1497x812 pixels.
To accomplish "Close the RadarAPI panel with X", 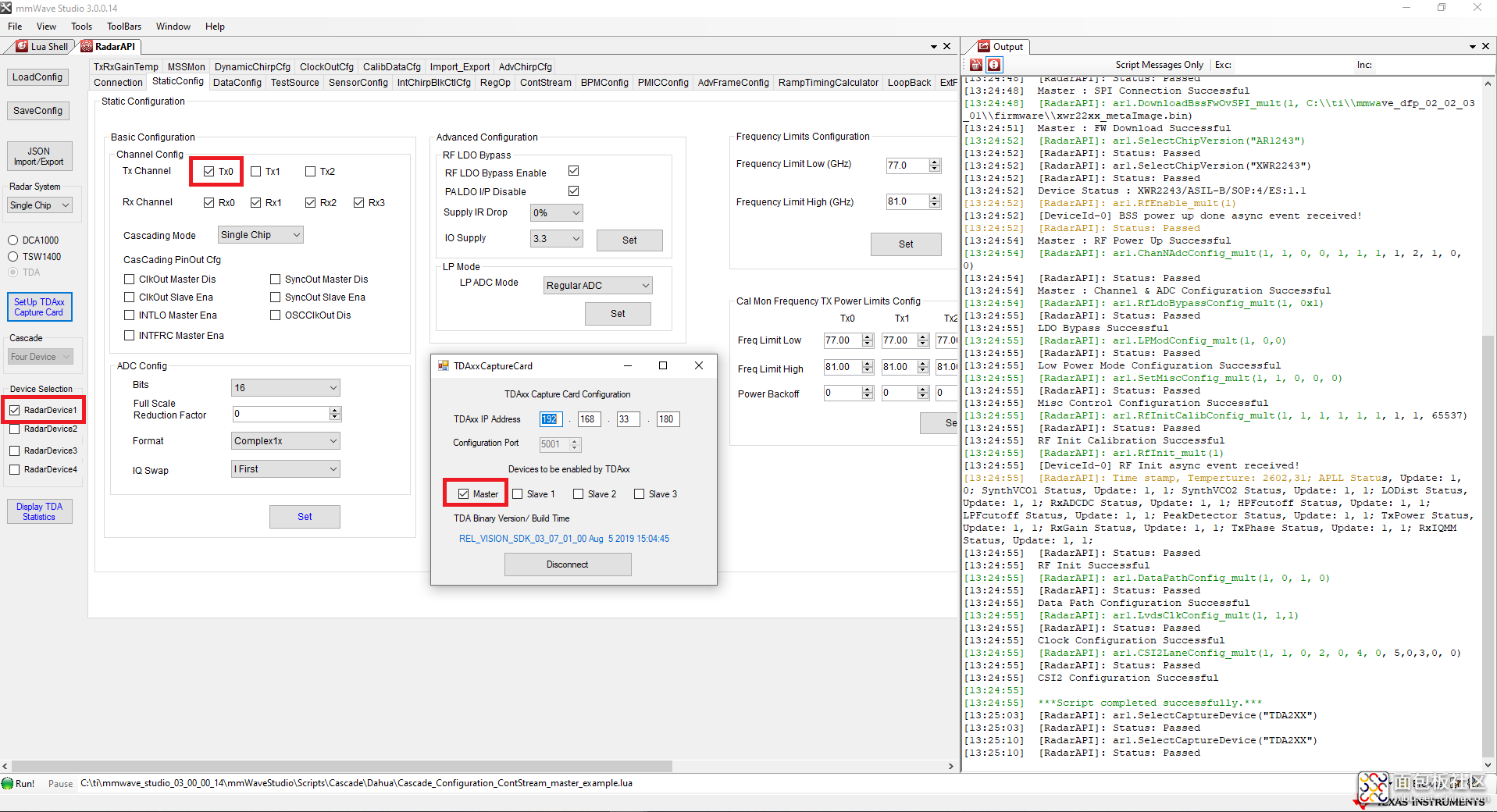I will tap(946, 47).
